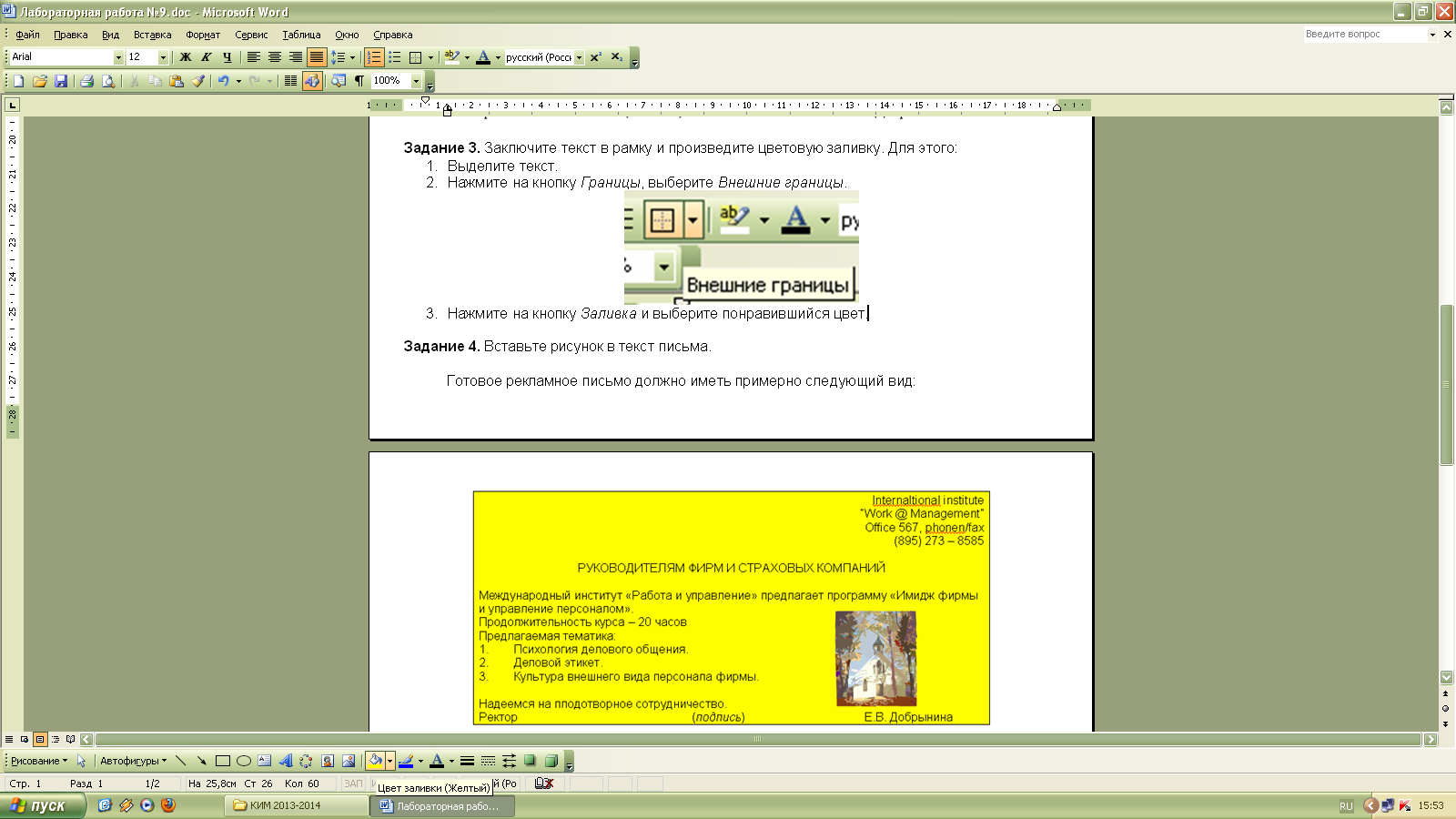Open the Таблица menu
Screen dimensions: 1456x819
pyautogui.click(x=301, y=35)
